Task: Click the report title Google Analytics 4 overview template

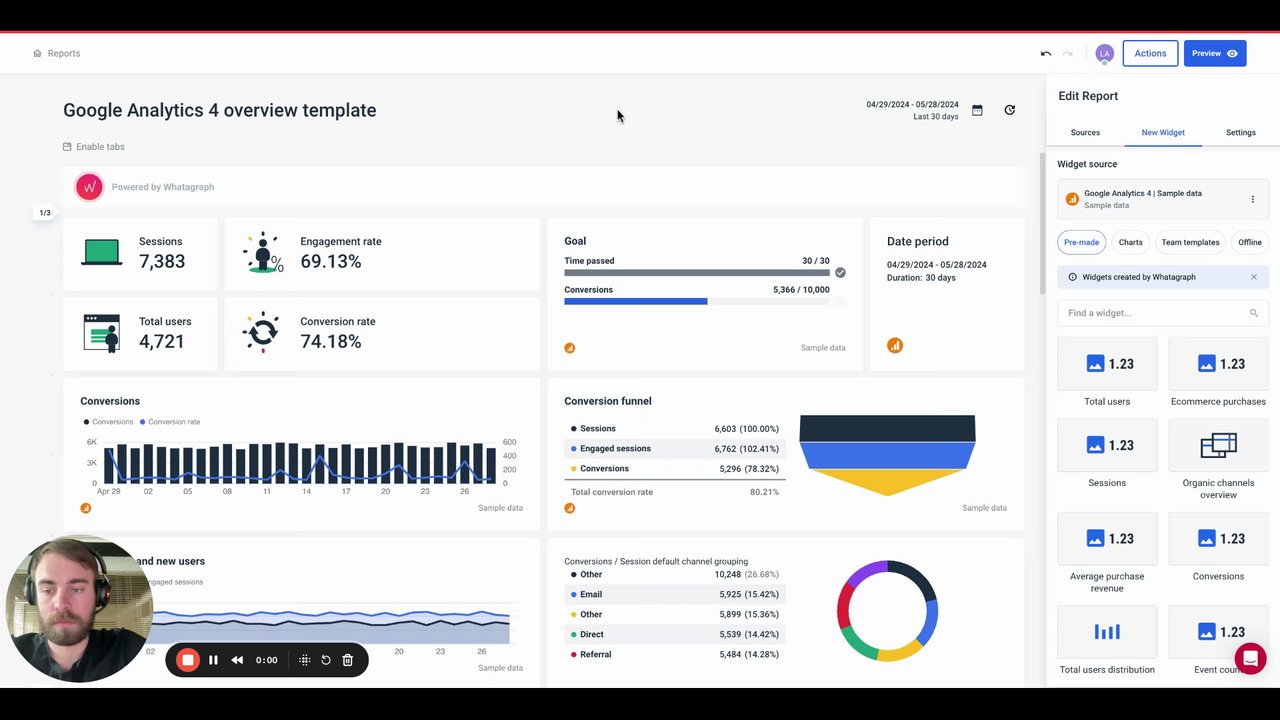Action: 220,110
